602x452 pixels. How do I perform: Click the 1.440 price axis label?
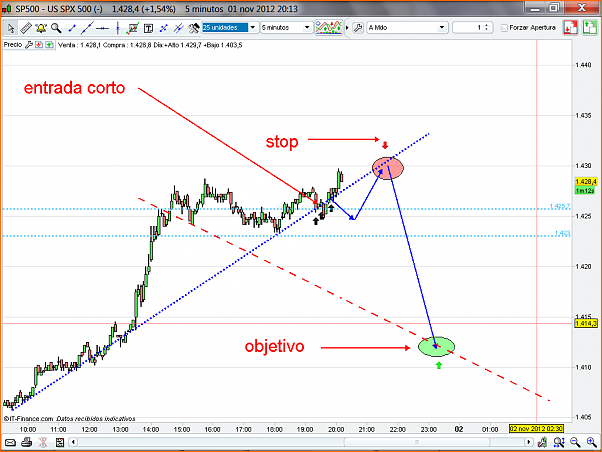click(x=583, y=65)
